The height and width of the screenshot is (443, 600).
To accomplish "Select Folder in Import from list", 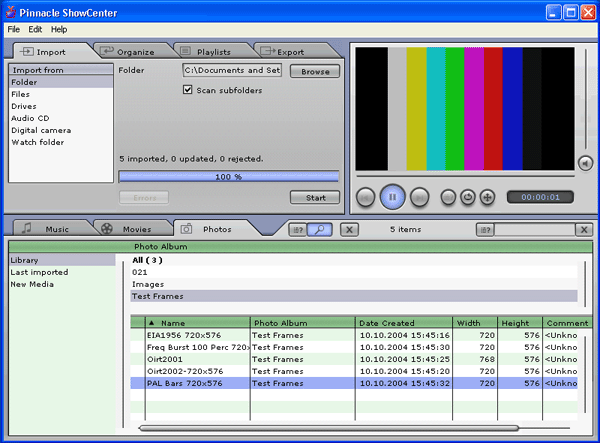I will [61, 82].
